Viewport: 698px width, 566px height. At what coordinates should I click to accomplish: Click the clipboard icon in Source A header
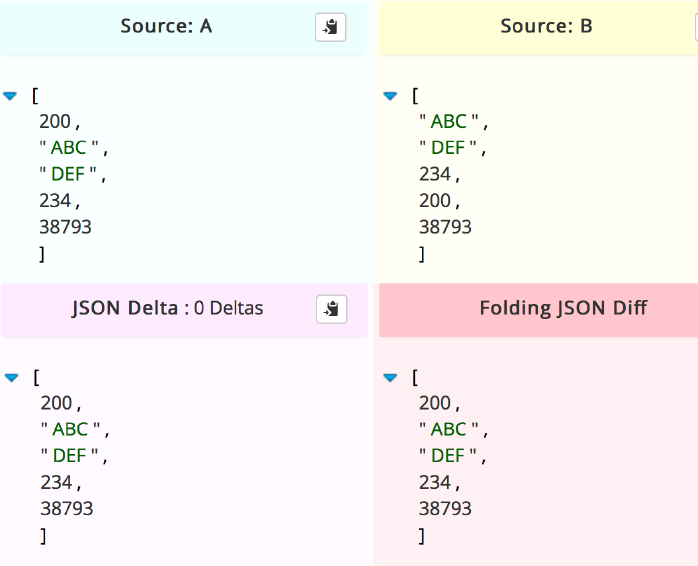[x=330, y=27]
